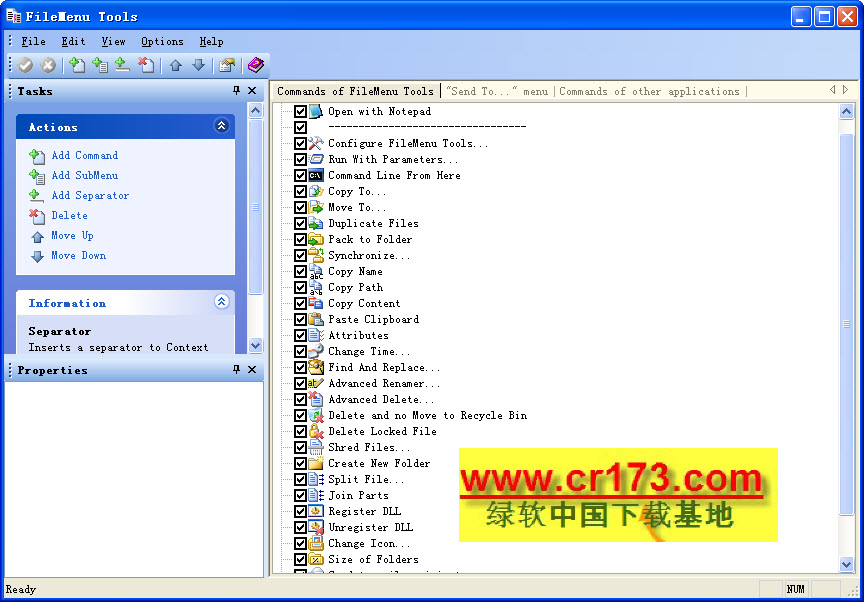
Task: Click the Delete action link
Action: (69, 216)
